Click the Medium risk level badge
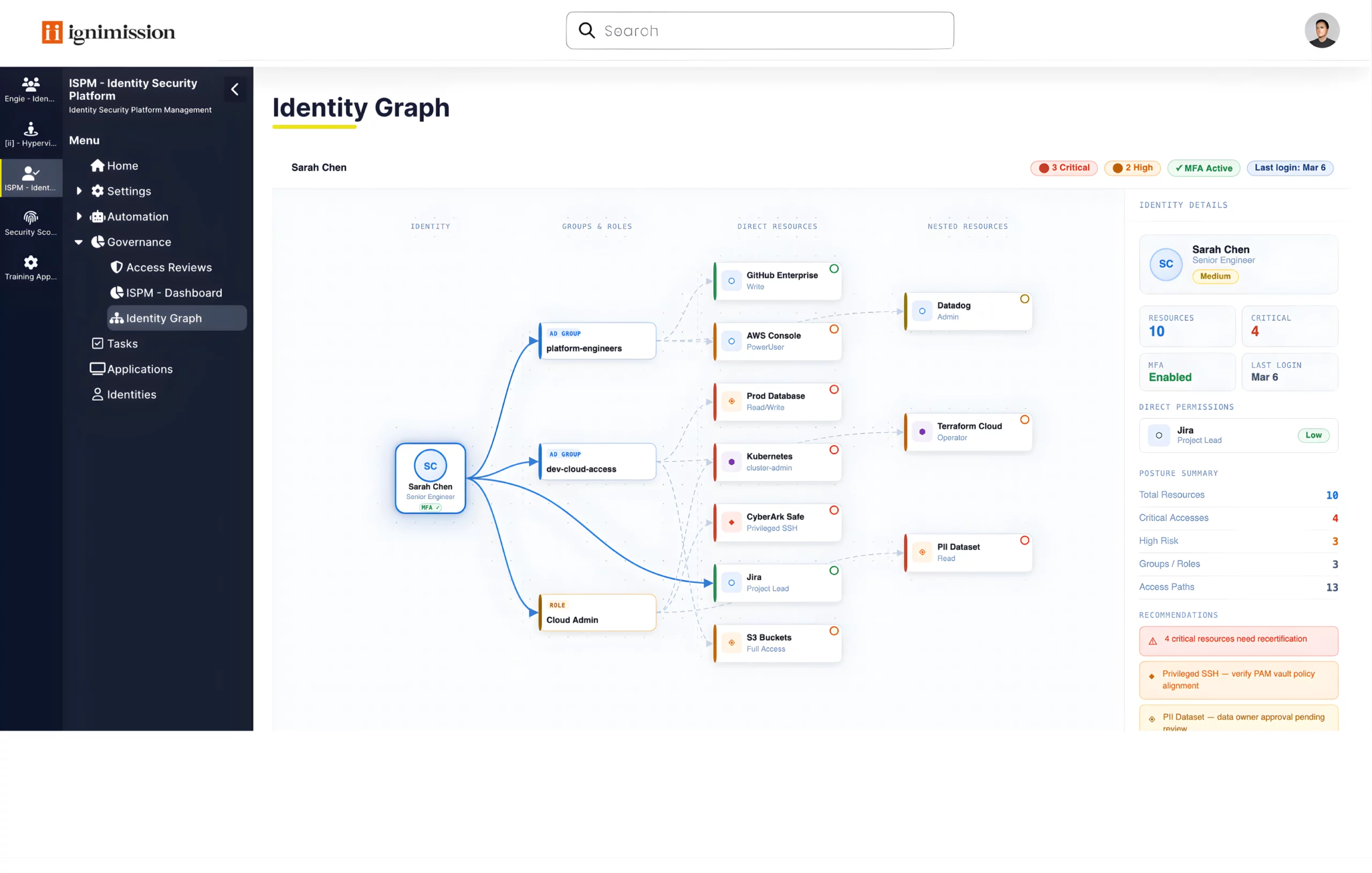Viewport: 1372px width, 873px height. [1215, 277]
